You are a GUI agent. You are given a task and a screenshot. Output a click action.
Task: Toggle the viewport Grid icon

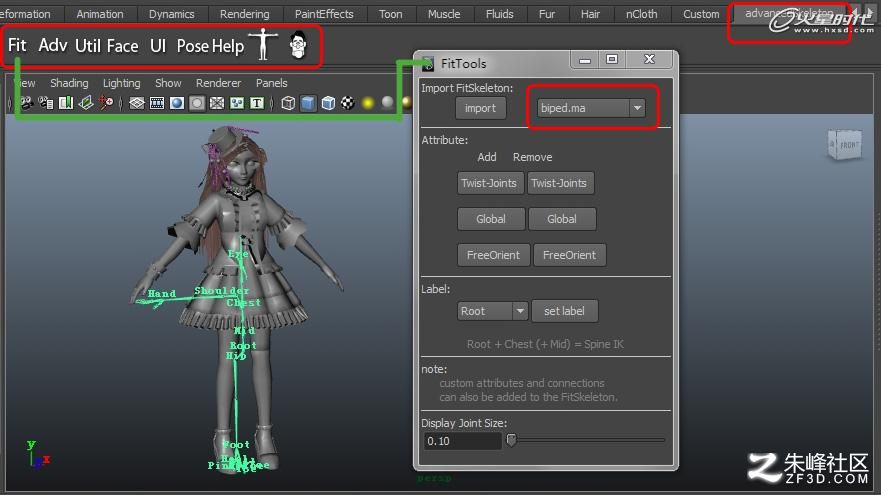click(137, 103)
